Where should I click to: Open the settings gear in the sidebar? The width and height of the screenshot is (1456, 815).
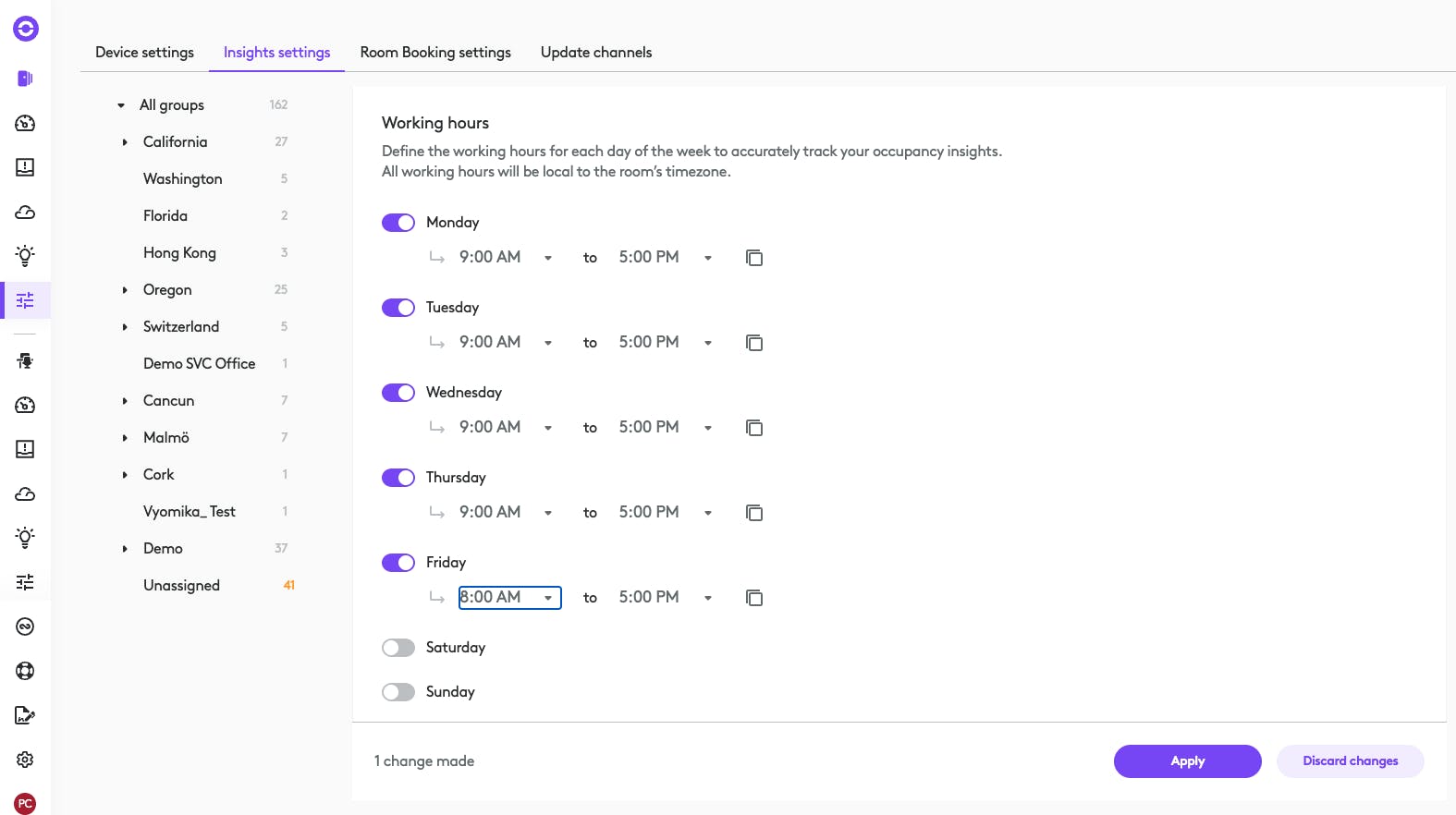[25, 760]
